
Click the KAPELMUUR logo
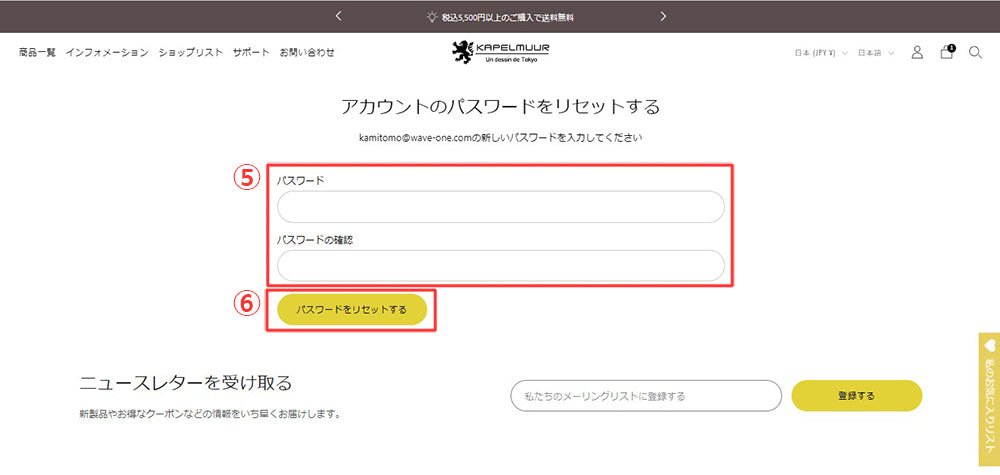click(x=500, y=51)
